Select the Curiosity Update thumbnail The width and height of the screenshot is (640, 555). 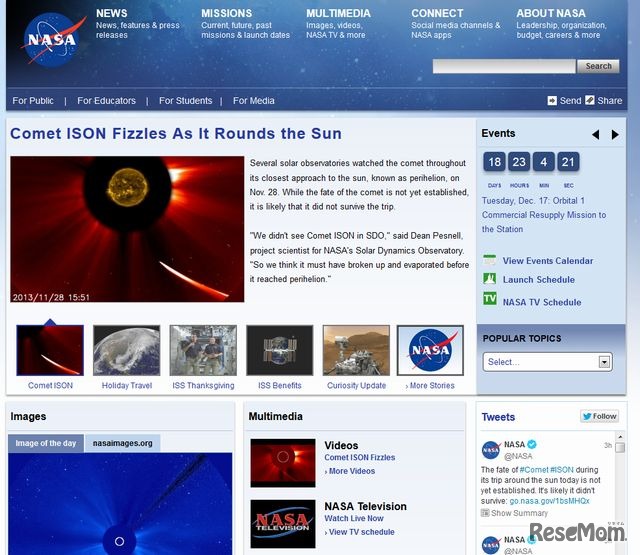click(356, 351)
